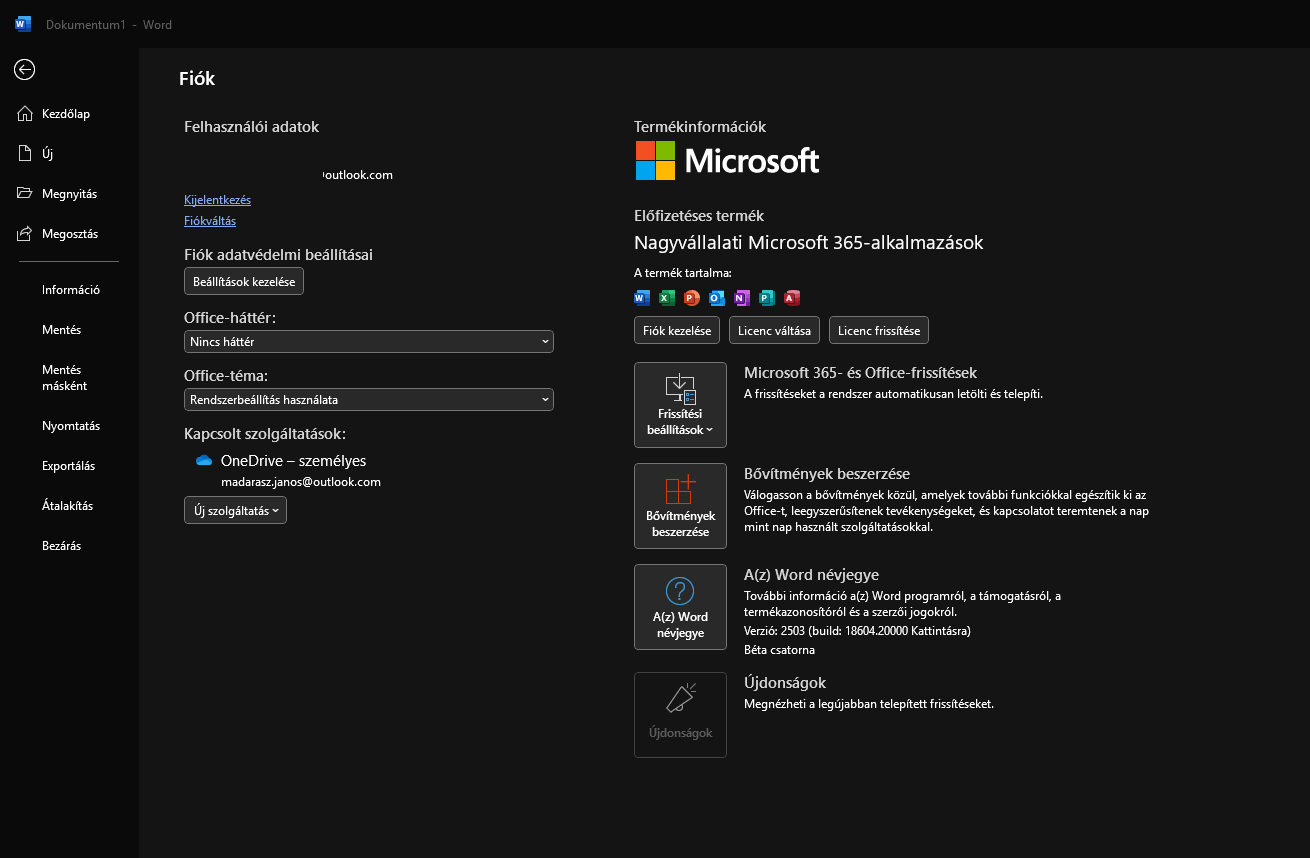Go to Megosztás in the sidebar
1310x858 pixels.
(69, 234)
